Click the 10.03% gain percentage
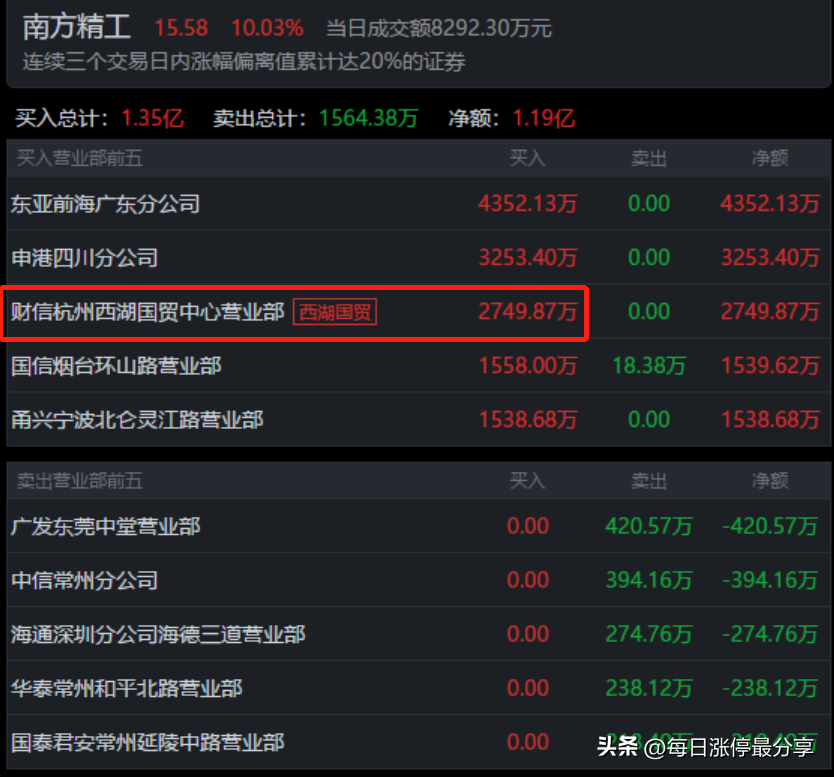 pyautogui.click(x=268, y=28)
